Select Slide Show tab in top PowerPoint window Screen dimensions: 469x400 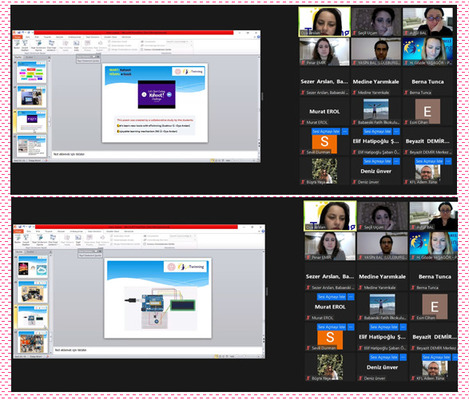coord(93,37)
